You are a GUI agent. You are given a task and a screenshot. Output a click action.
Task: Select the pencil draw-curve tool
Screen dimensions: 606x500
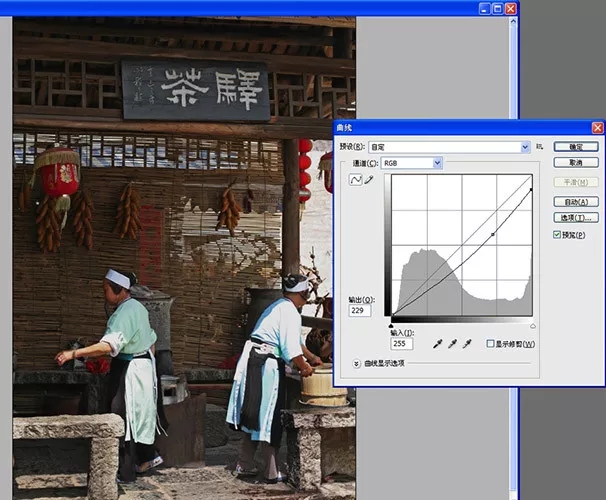[x=369, y=180]
